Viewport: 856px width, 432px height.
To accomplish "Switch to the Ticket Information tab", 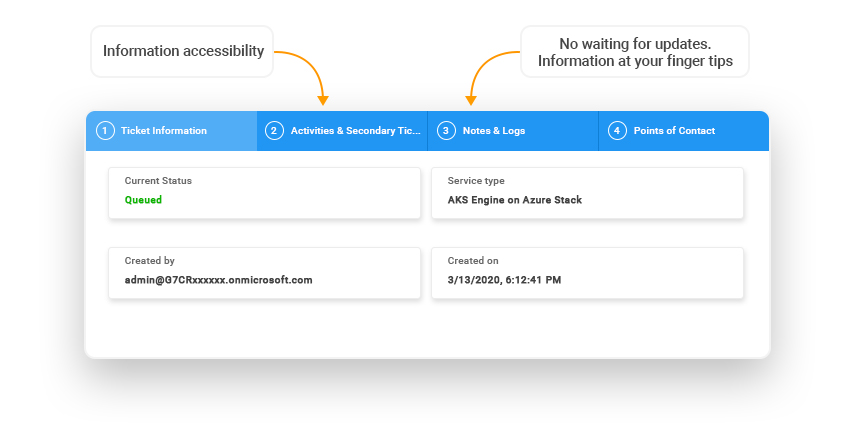I will (164, 131).
